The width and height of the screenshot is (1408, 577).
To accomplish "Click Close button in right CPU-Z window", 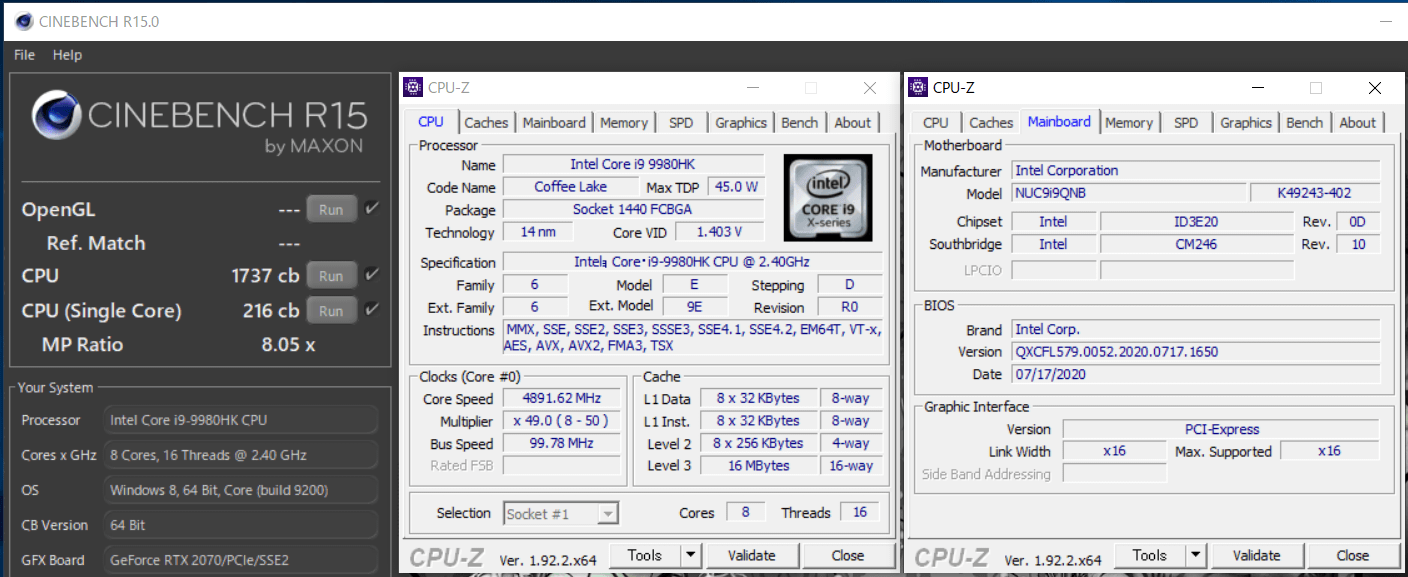I will coord(1353,555).
